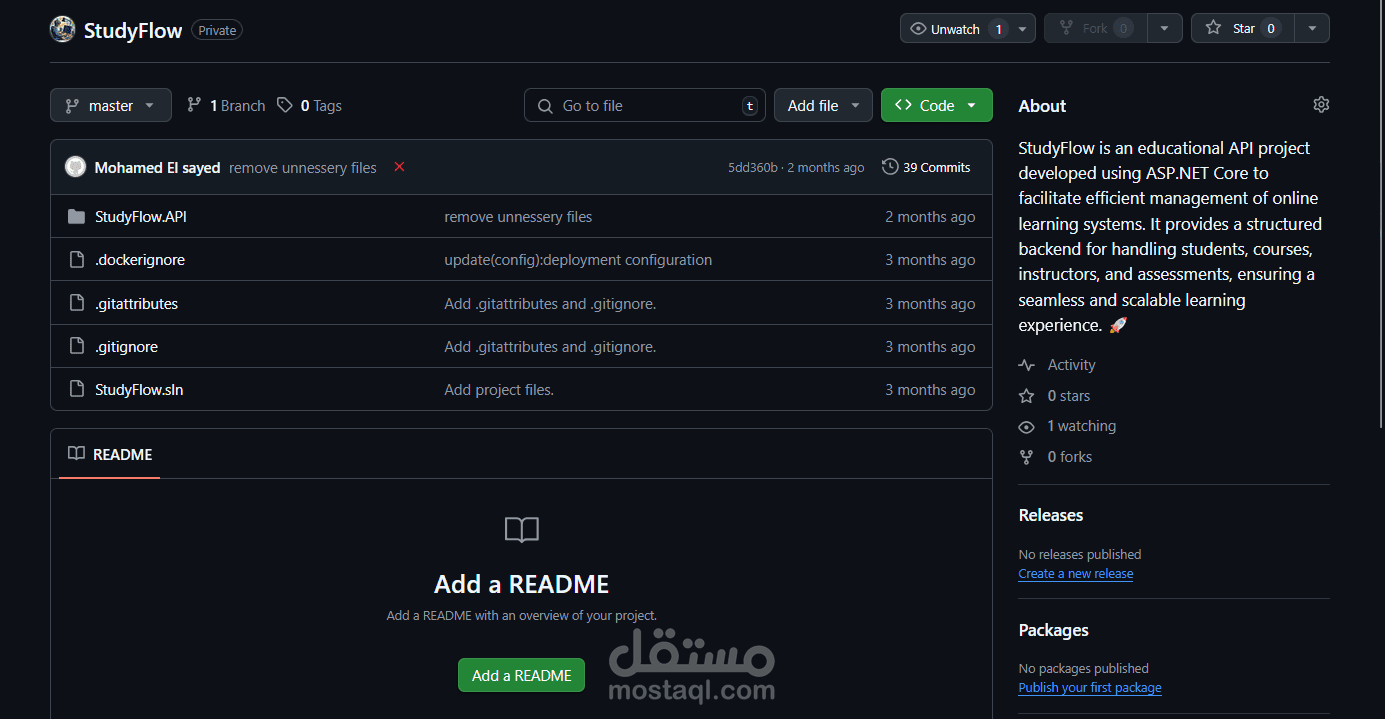Click the fork icon next to 0 forks
The height and width of the screenshot is (719, 1385).
coord(1026,457)
